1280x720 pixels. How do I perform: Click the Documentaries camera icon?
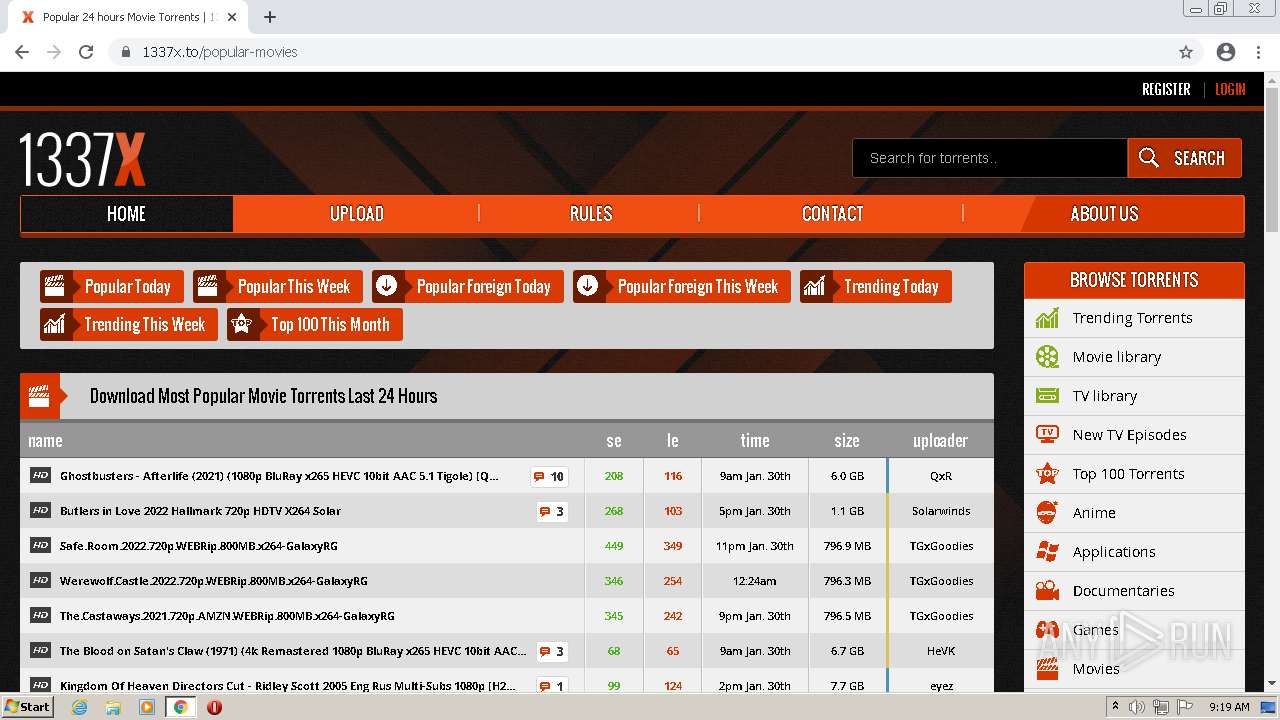coord(1047,591)
